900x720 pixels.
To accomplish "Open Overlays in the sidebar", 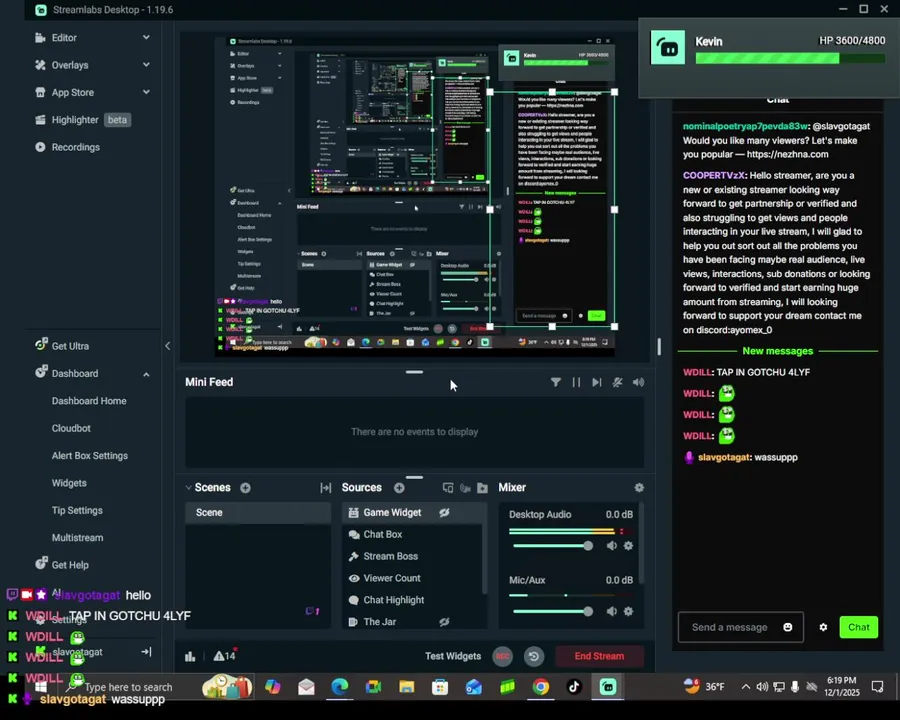I will [x=69, y=65].
